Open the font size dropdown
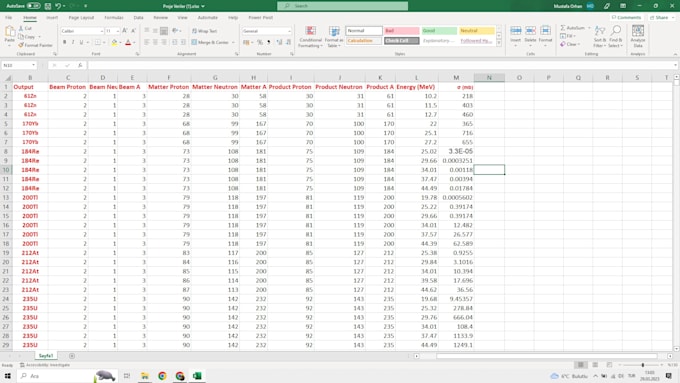The width and height of the screenshot is (680, 383). 118,31
